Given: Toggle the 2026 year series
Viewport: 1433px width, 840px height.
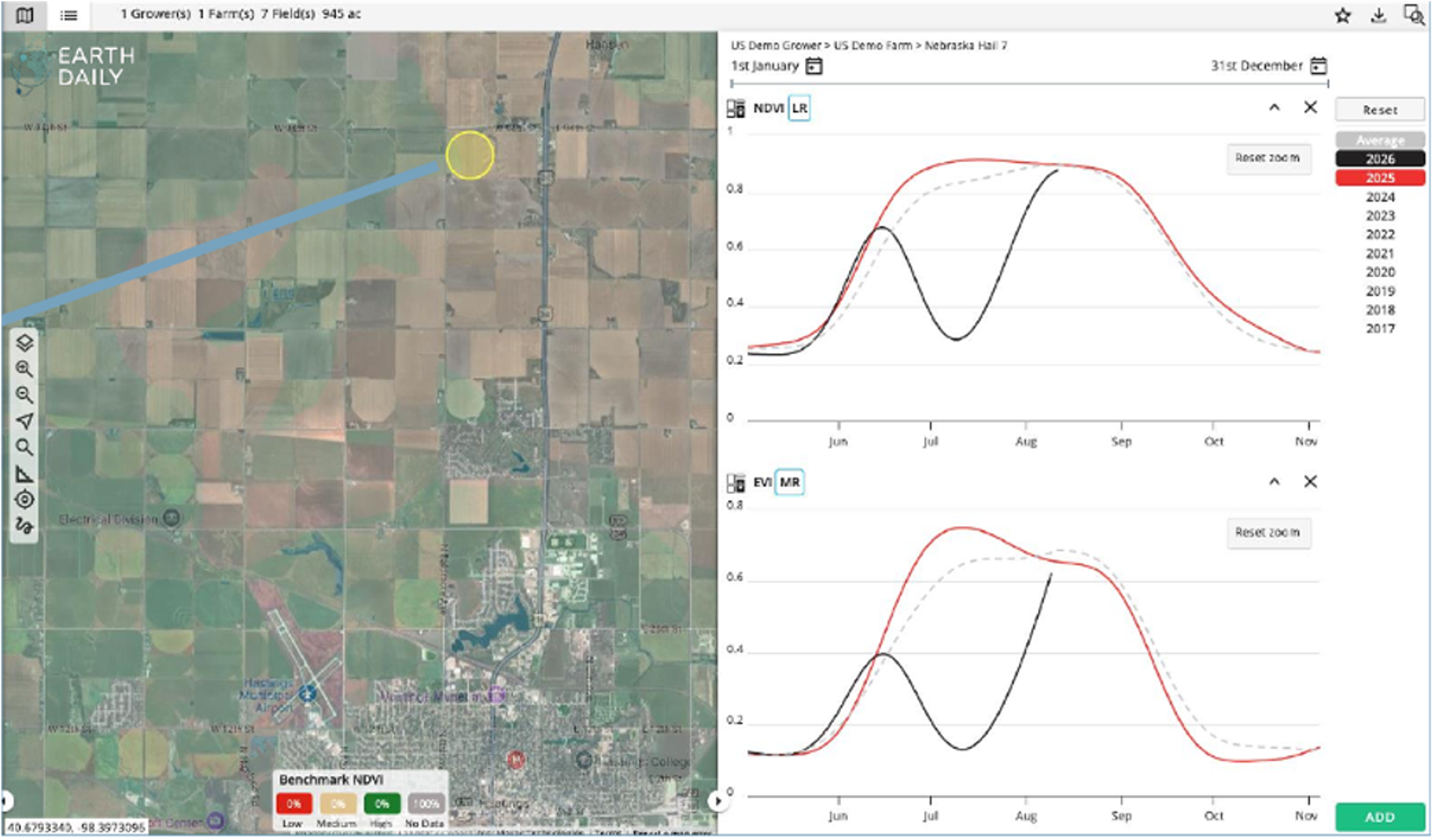Looking at the screenshot, I should (x=1380, y=159).
